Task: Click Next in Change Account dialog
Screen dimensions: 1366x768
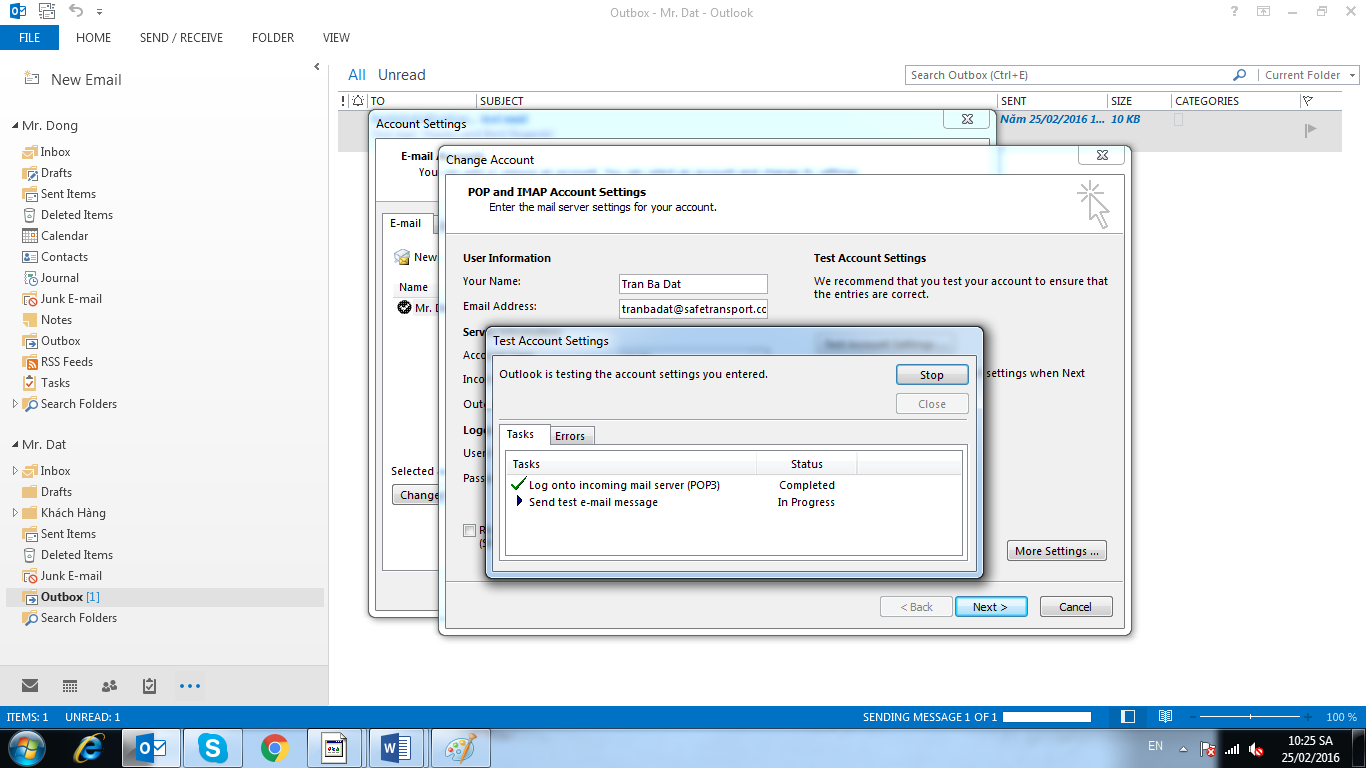Action: [990, 607]
